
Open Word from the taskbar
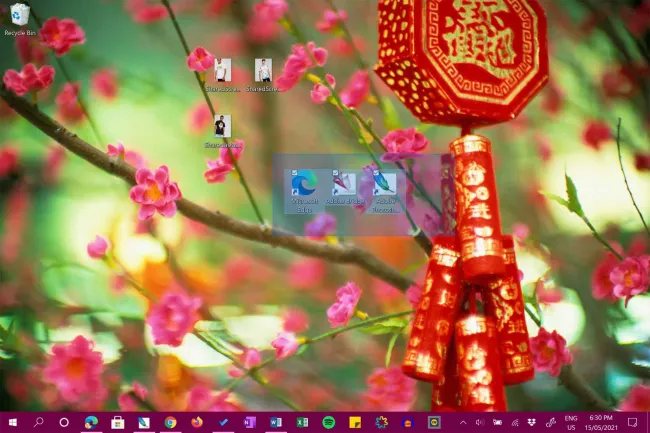pyautogui.click(x=276, y=423)
